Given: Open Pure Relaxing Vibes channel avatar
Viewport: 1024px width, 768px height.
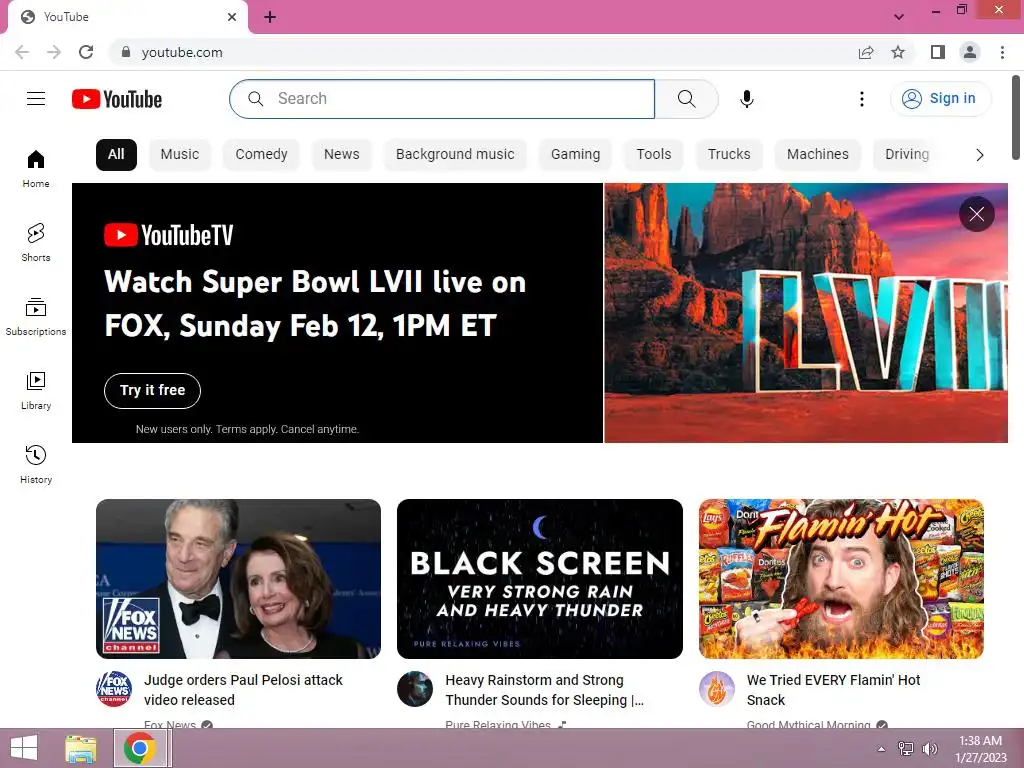Looking at the screenshot, I should coord(415,689).
